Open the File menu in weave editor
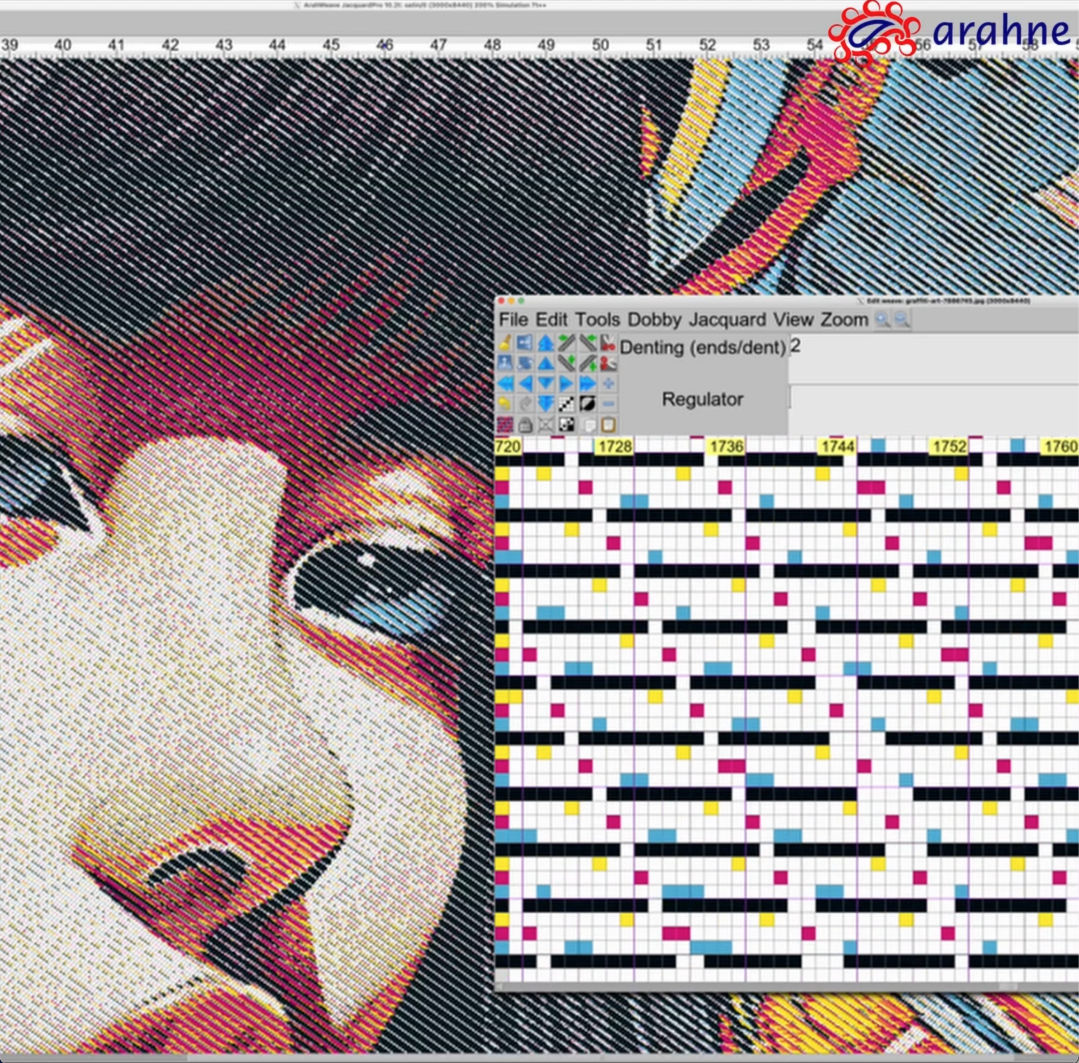 (513, 320)
